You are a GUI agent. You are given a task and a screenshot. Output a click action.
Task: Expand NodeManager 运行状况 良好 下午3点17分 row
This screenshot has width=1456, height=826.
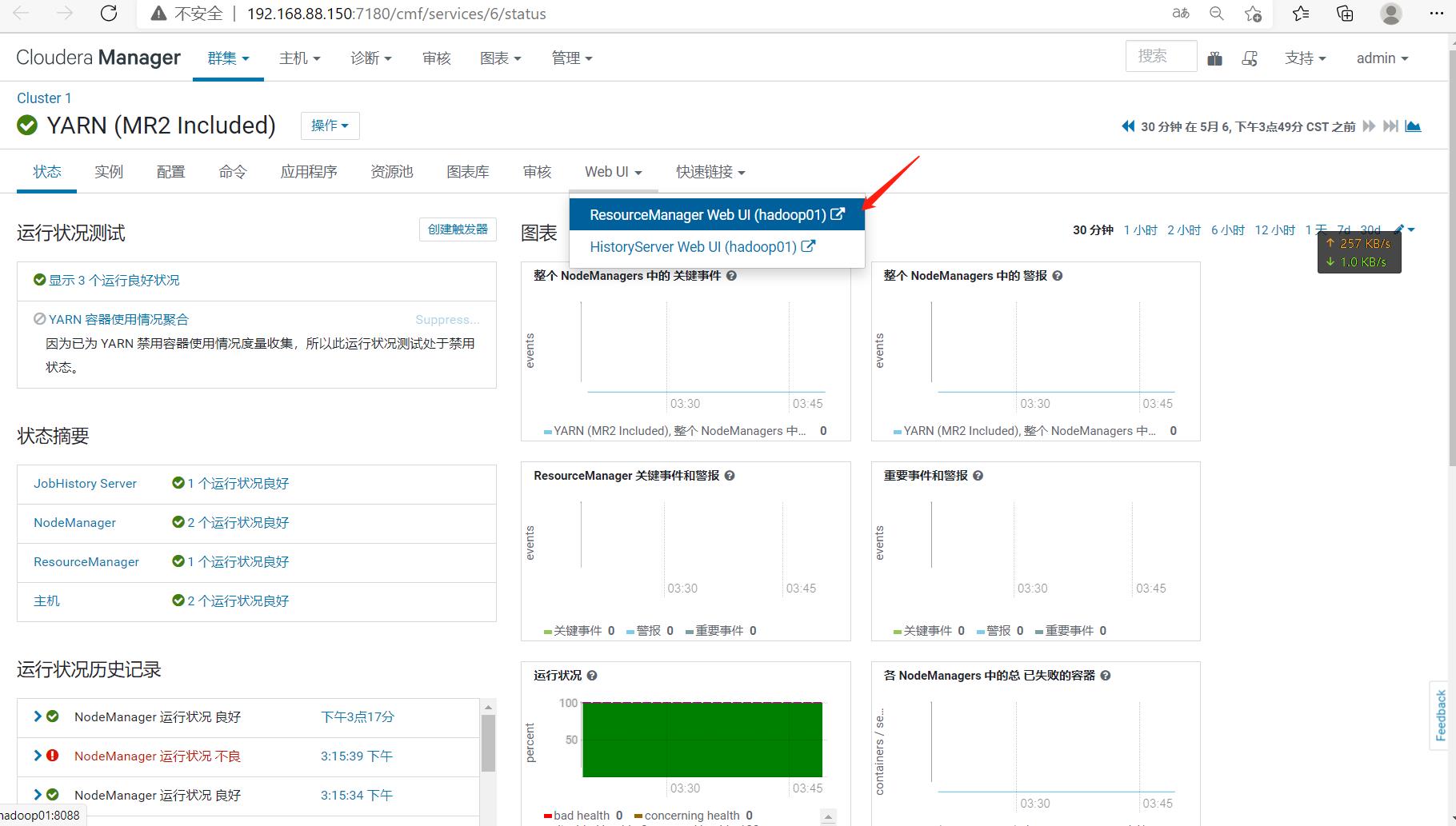pyautogui.click(x=37, y=716)
